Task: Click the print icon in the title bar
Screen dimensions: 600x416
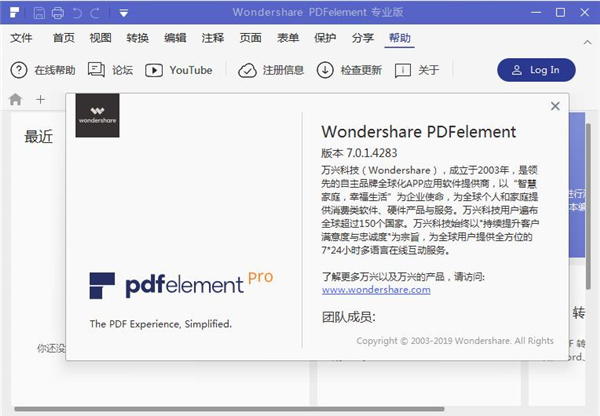Action: coord(58,13)
